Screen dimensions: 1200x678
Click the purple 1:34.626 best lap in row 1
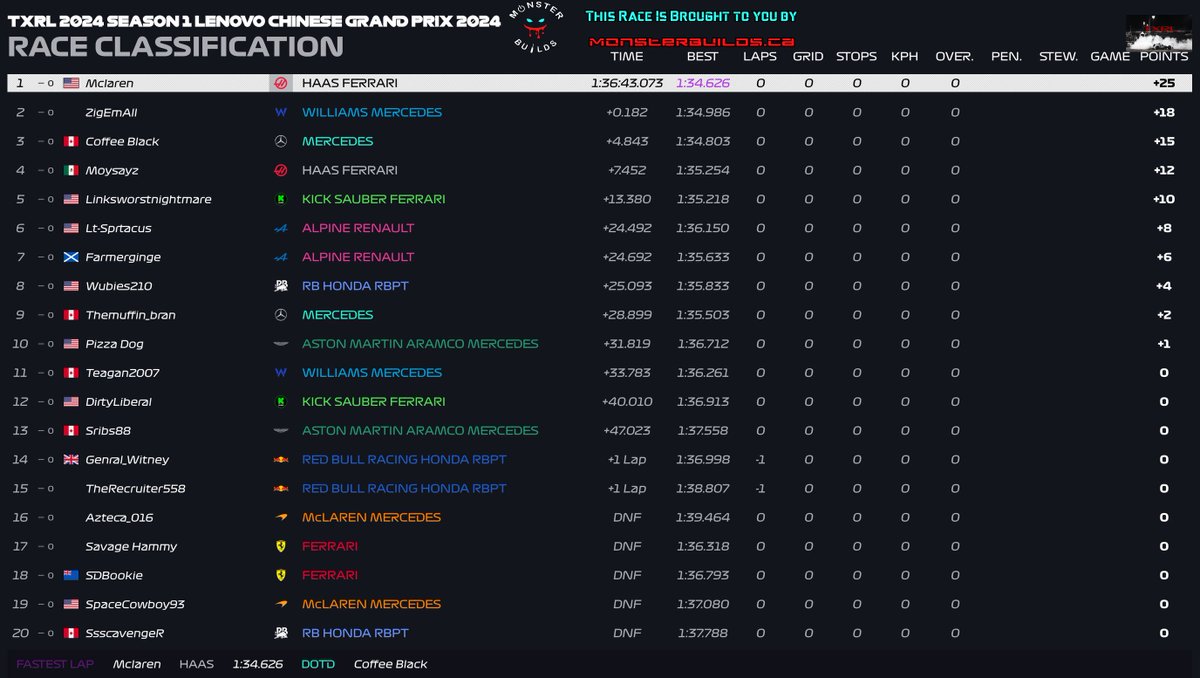point(703,84)
